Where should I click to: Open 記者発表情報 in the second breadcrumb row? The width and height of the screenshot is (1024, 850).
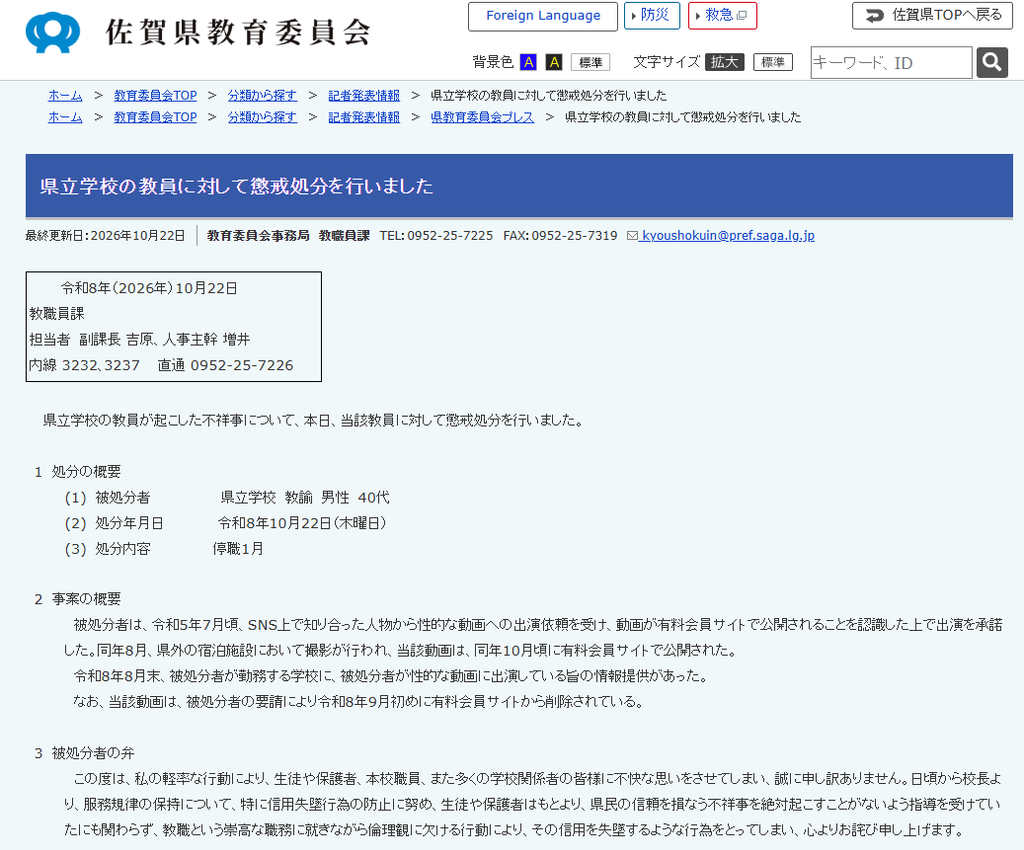[364, 117]
